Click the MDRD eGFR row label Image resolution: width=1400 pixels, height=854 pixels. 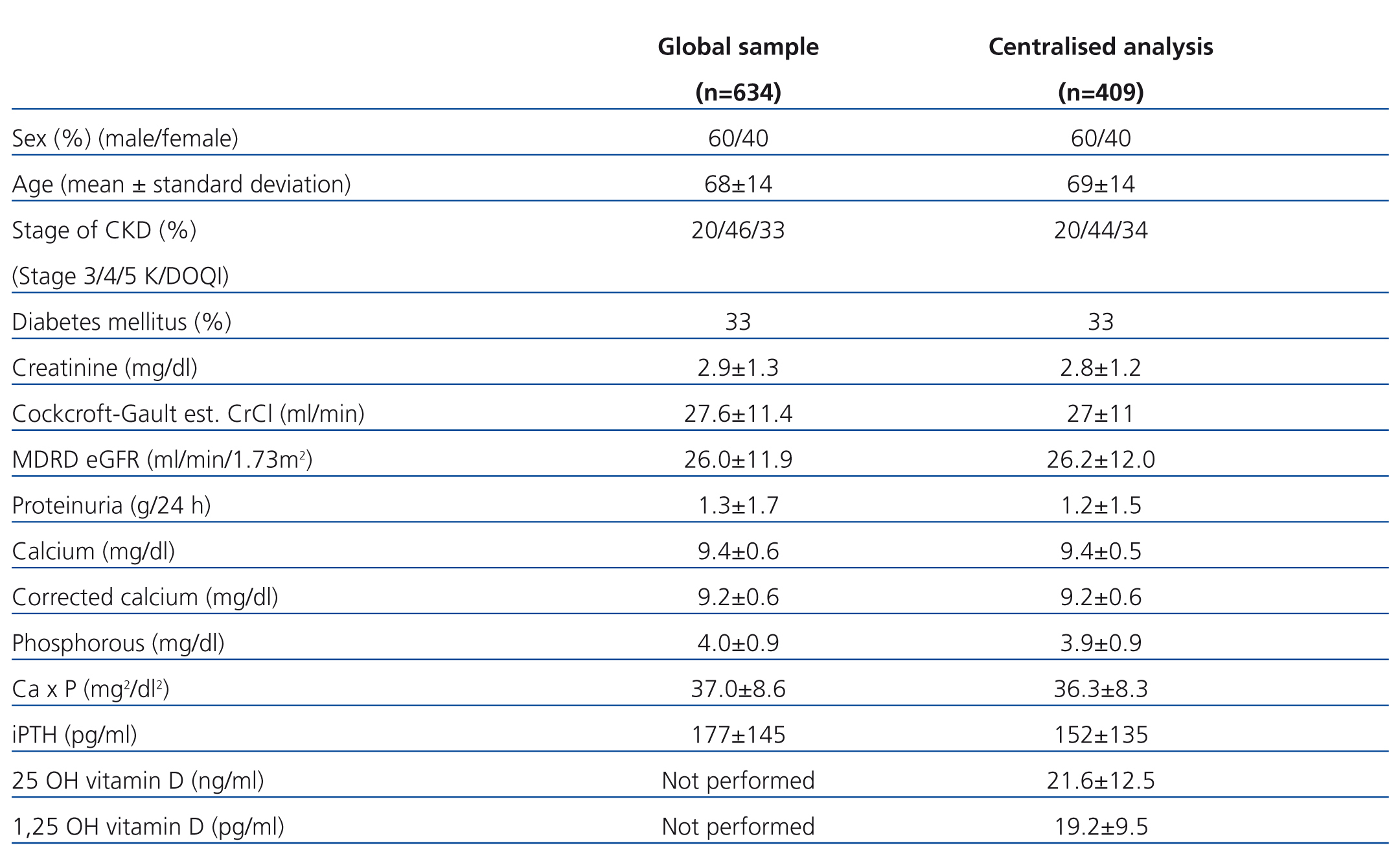162,460
